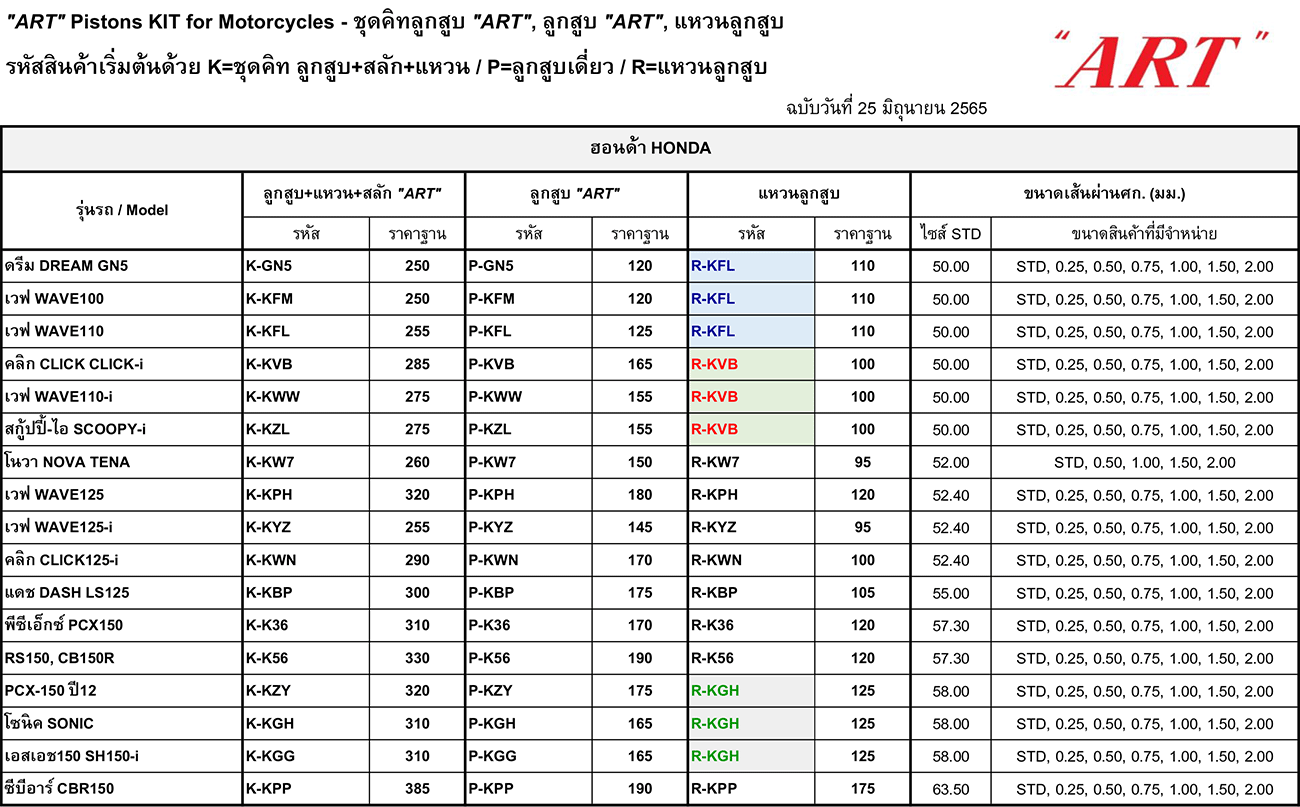This screenshot has height=807, width=1300.
Task: Click the แหวนลูกสูบ column group header
Action: point(799,194)
